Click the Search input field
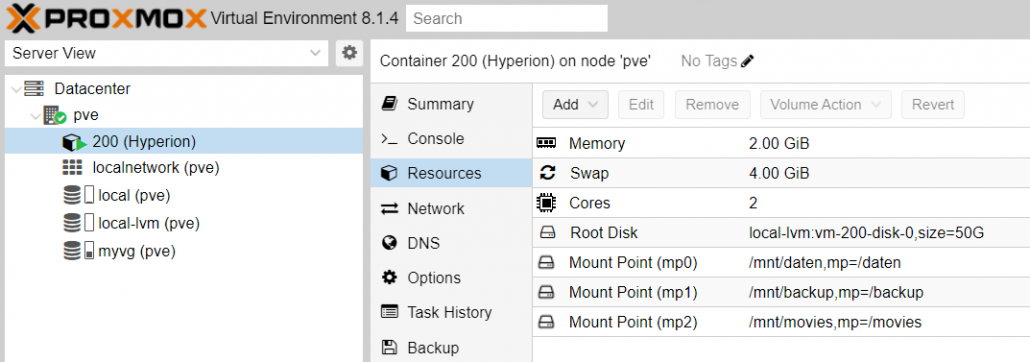 tap(506, 18)
